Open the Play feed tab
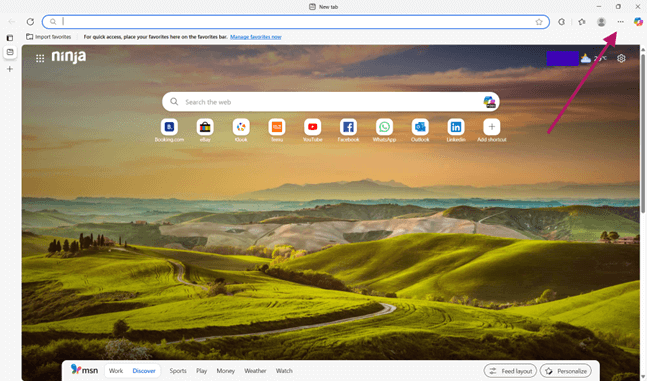 201,371
